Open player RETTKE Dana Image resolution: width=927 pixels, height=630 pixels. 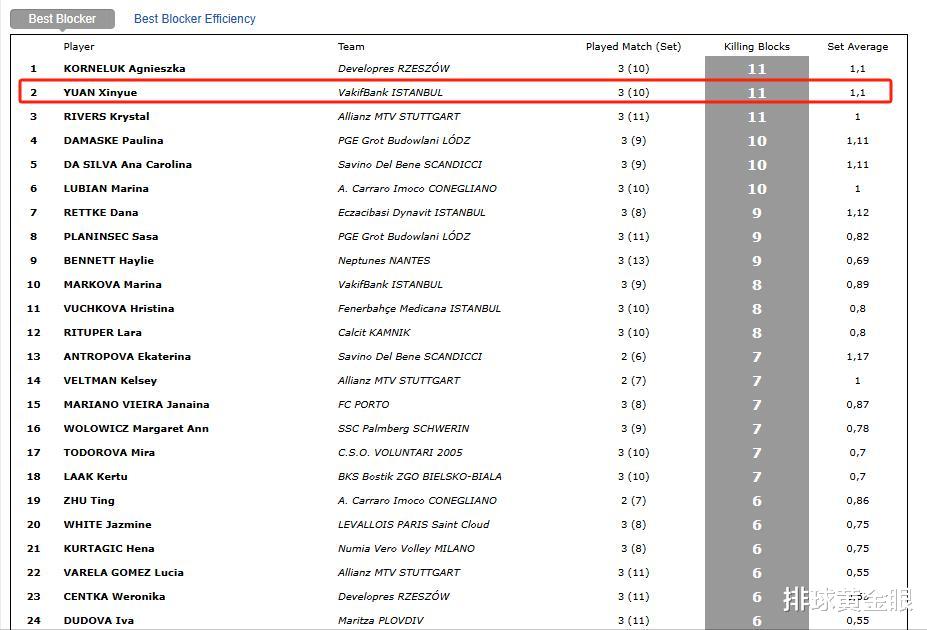101,213
